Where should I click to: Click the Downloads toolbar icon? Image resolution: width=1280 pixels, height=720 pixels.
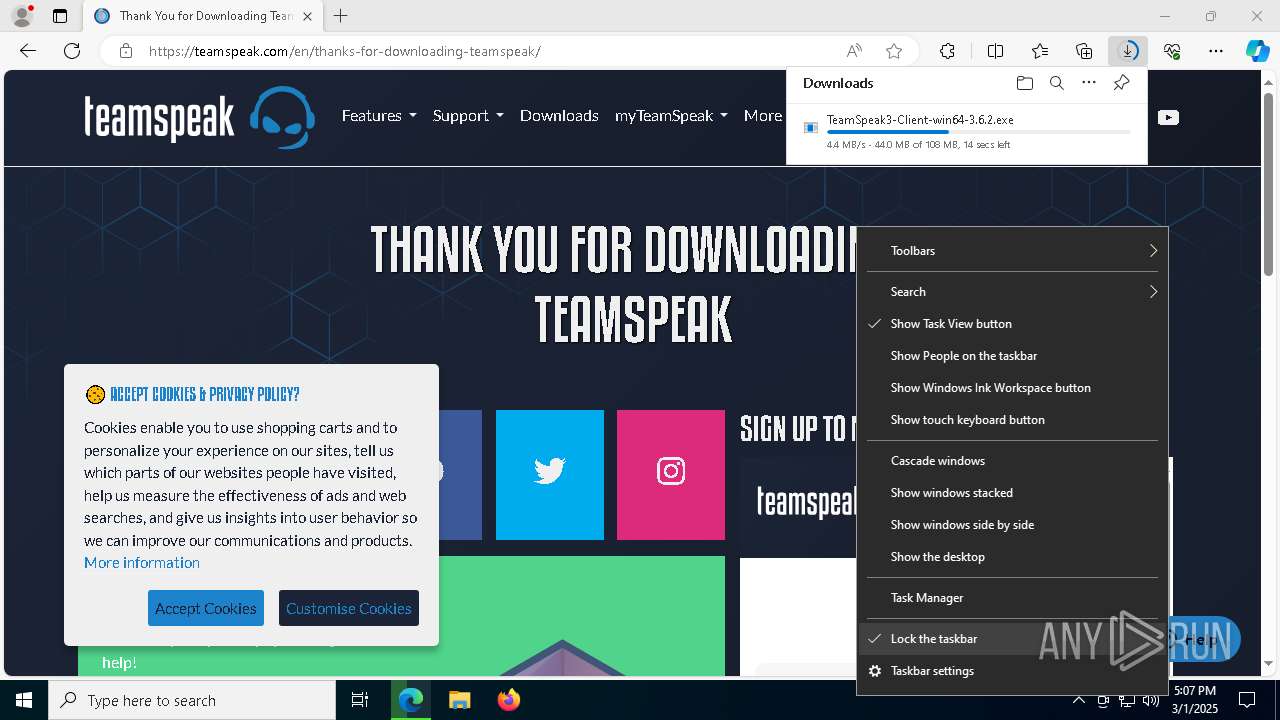click(1128, 51)
